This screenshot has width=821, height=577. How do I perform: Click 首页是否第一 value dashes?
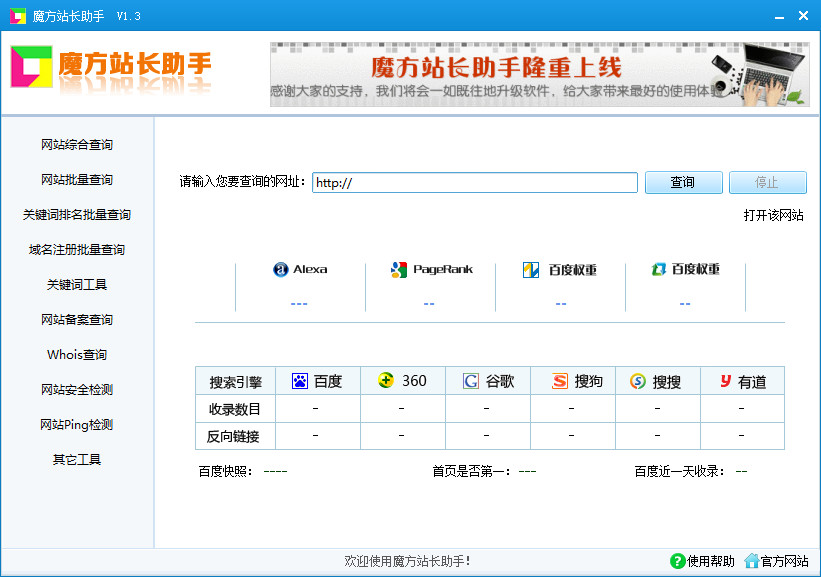pyautogui.click(x=527, y=471)
